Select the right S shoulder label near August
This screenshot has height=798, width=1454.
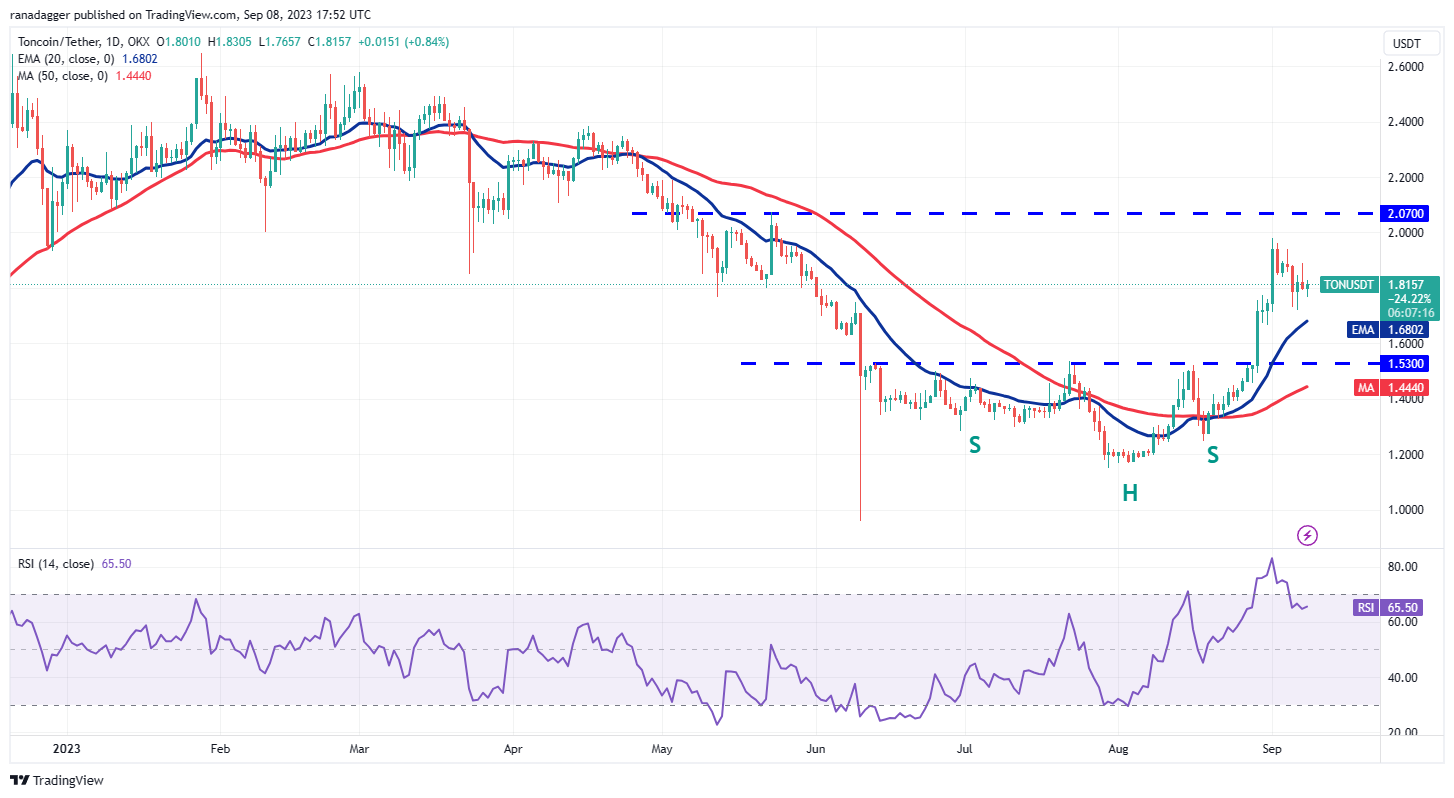pos(1212,455)
